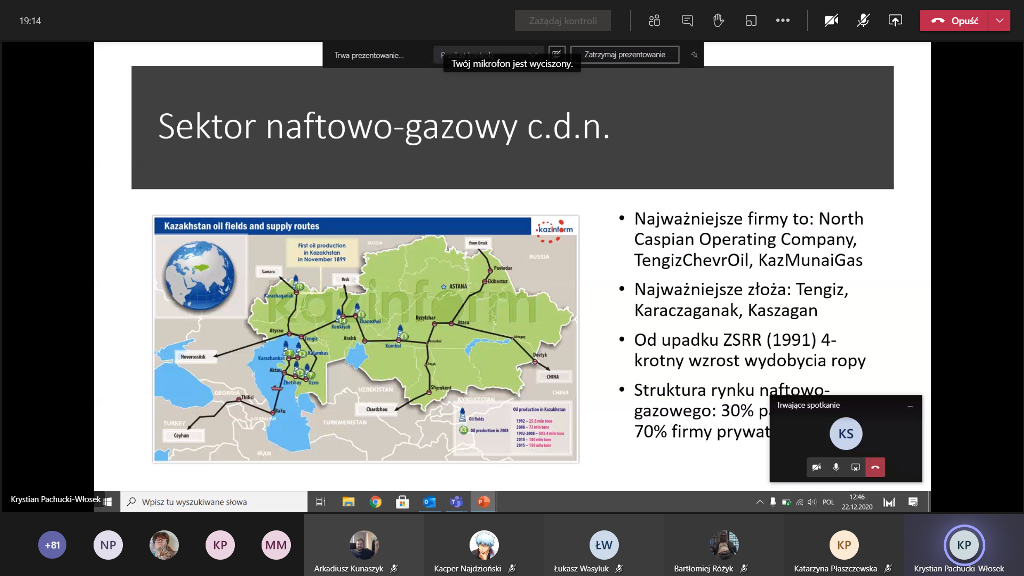Image resolution: width=1024 pixels, height=576 pixels.
Task: Open more actions ellipsis menu
Action: pyautogui.click(x=782, y=20)
